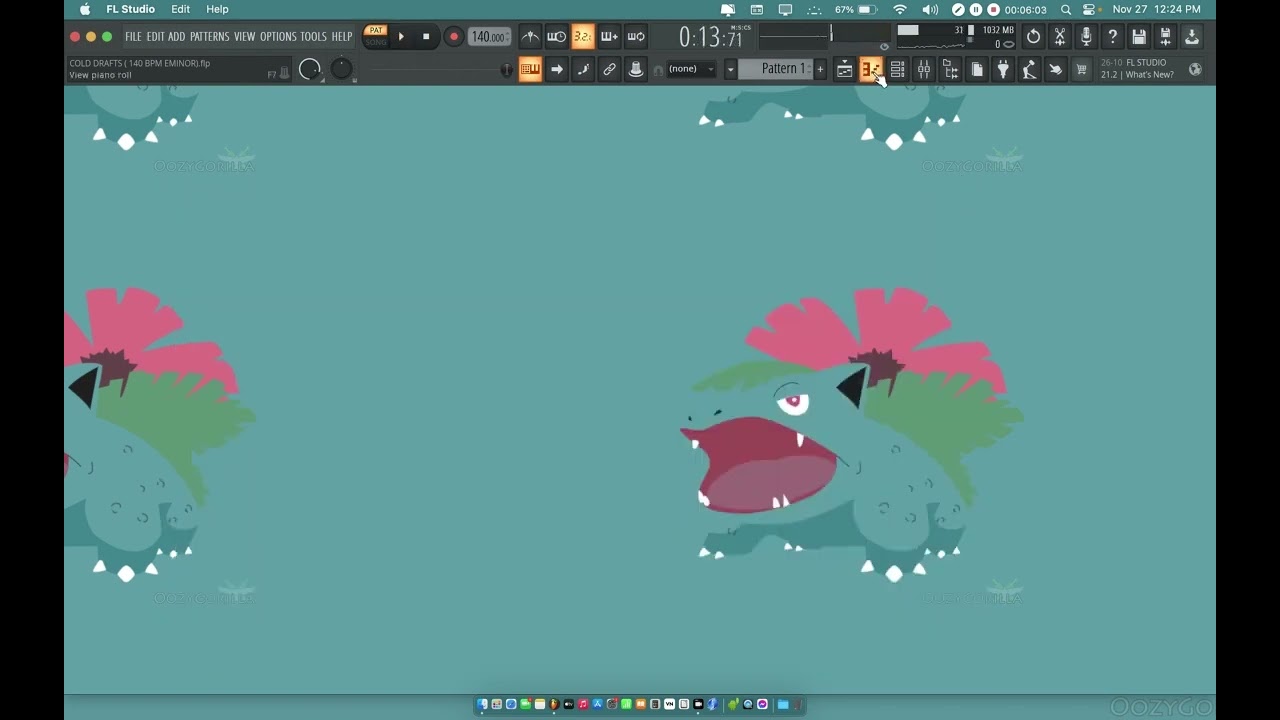Click the one-click audio recording microphone

pyautogui.click(x=1086, y=37)
